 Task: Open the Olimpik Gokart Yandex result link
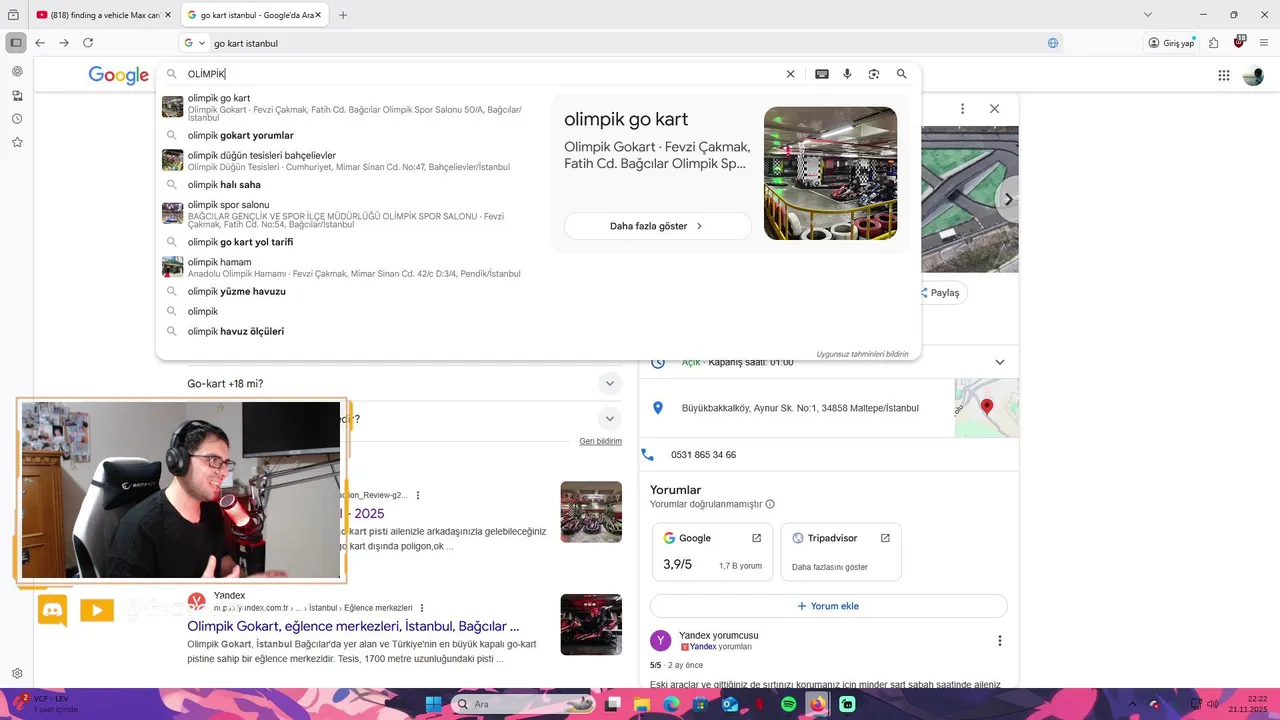click(353, 626)
